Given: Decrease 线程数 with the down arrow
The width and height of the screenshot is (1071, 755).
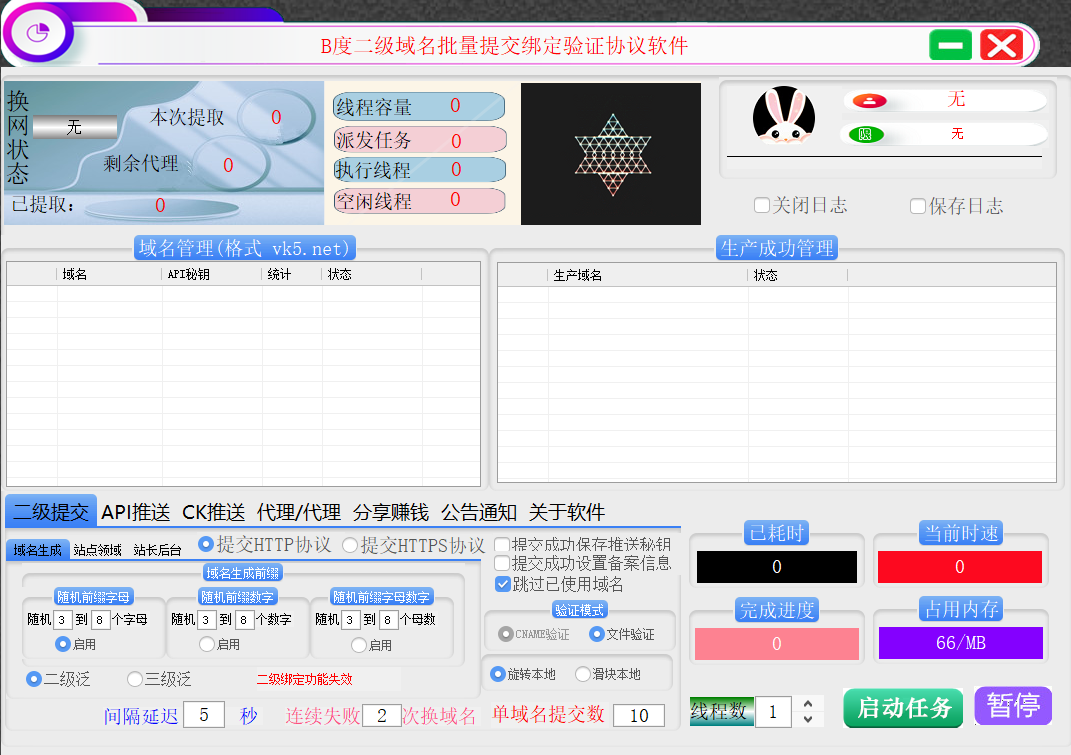Looking at the screenshot, I should [807, 719].
